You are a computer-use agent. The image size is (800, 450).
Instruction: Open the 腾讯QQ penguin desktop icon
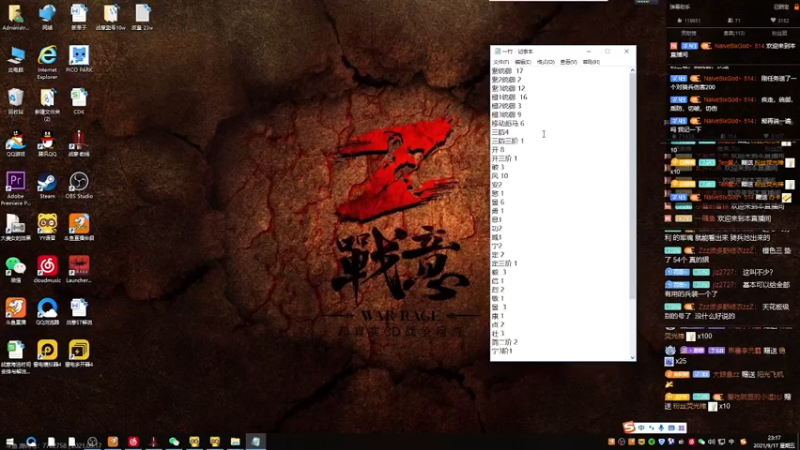tap(47, 143)
